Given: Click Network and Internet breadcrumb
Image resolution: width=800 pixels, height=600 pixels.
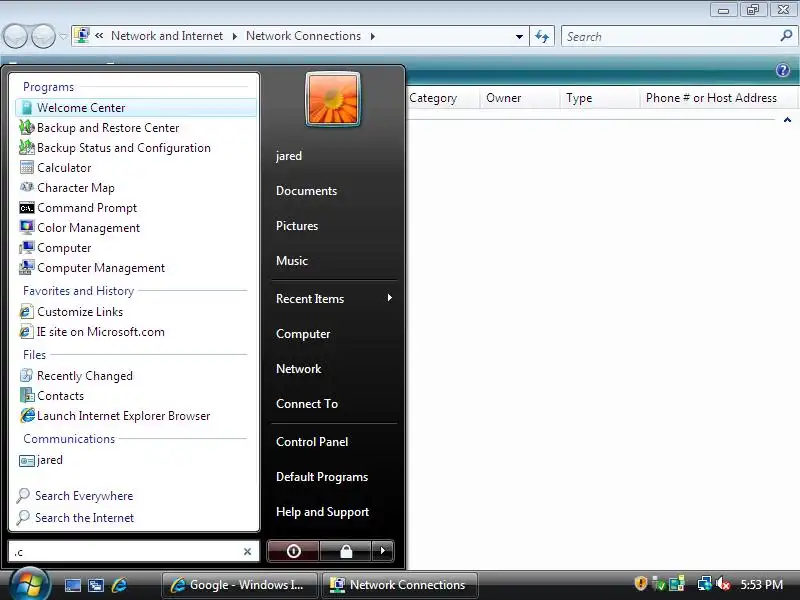Looking at the screenshot, I should click(167, 36).
